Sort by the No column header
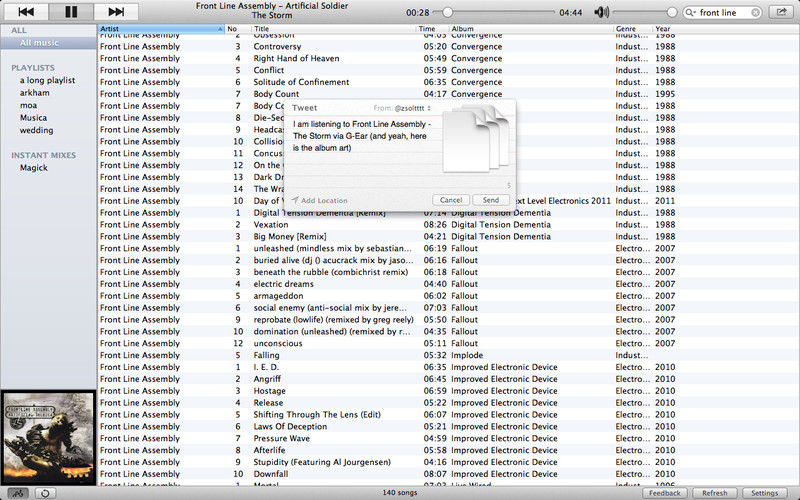This screenshot has width=800, height=500. (x=238, y=29)
